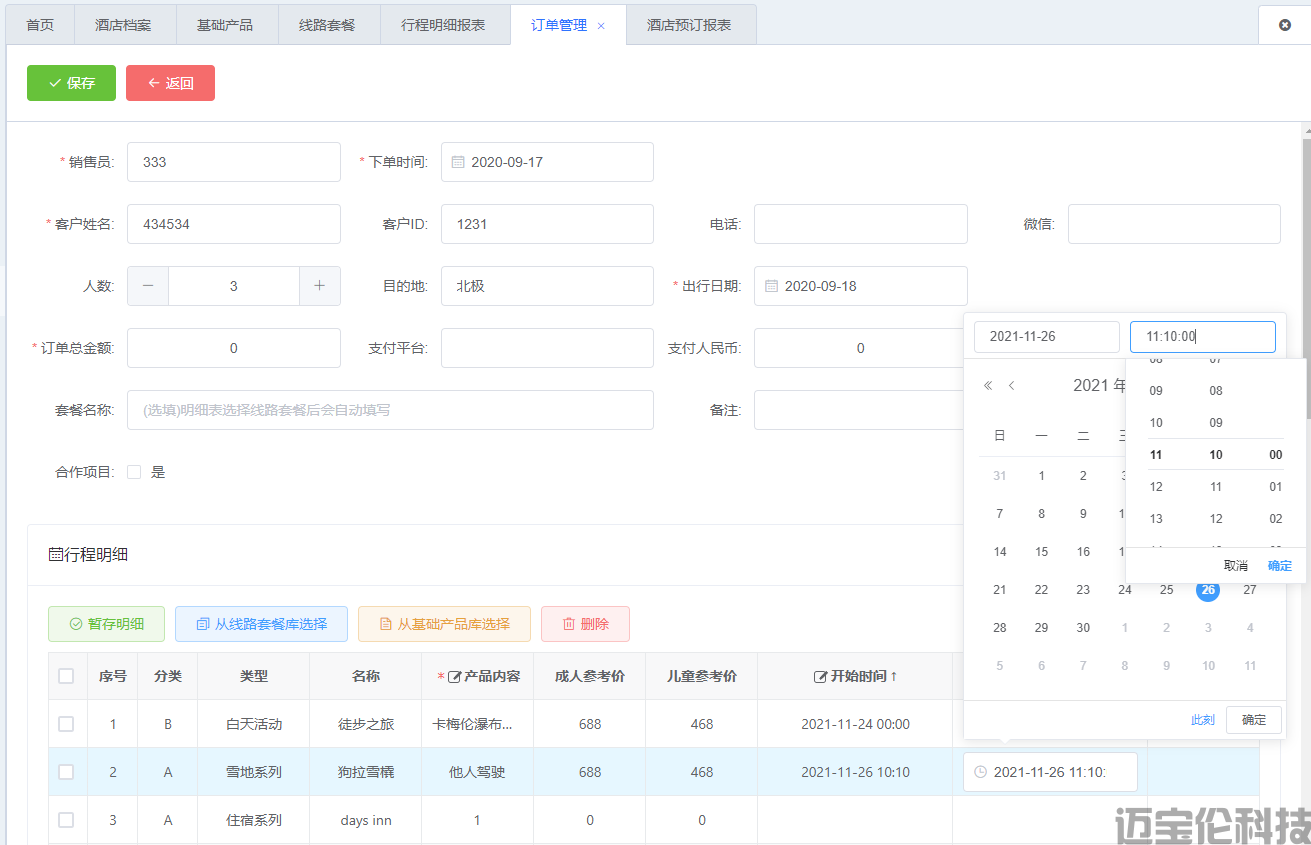Click the calendar icon in 出行日期 field

[771, 286]
